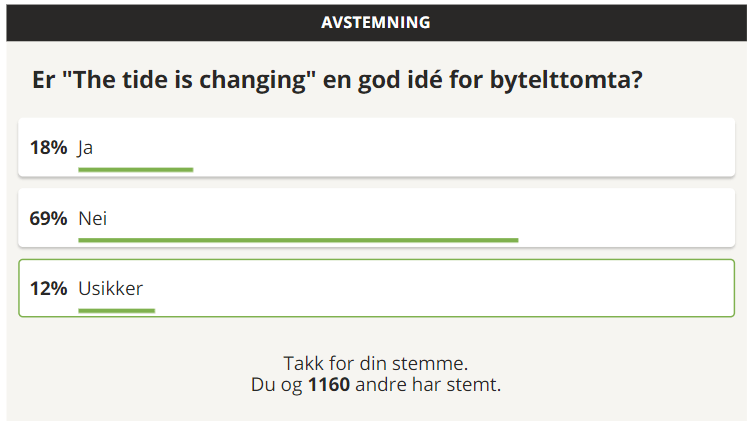The image size is (750, 421).
Task: Click the "Usikker" answer label text
Action: (111, 288)
